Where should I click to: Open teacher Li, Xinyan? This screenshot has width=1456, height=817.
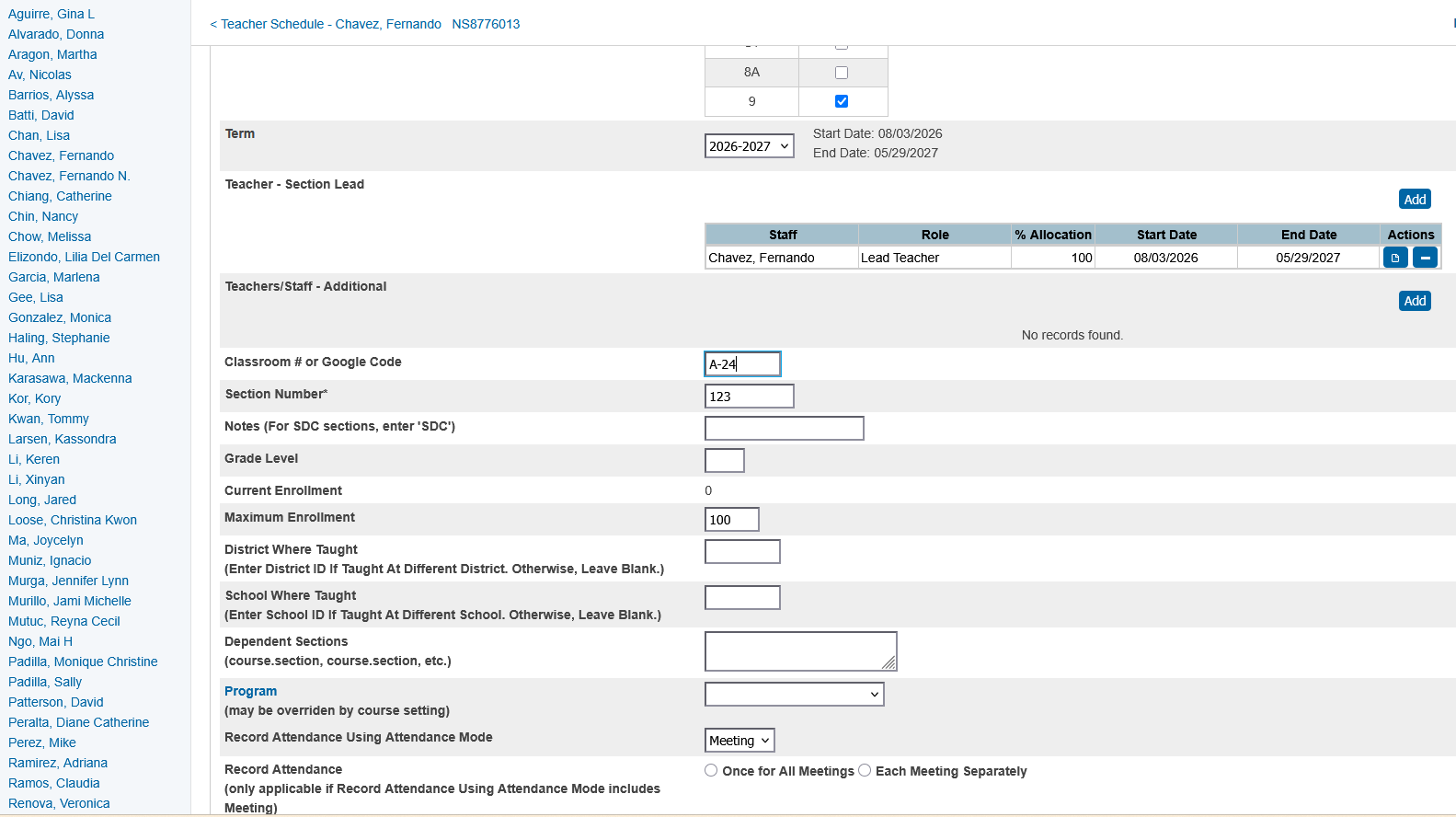pyautogui.click(x=36, y=479)
